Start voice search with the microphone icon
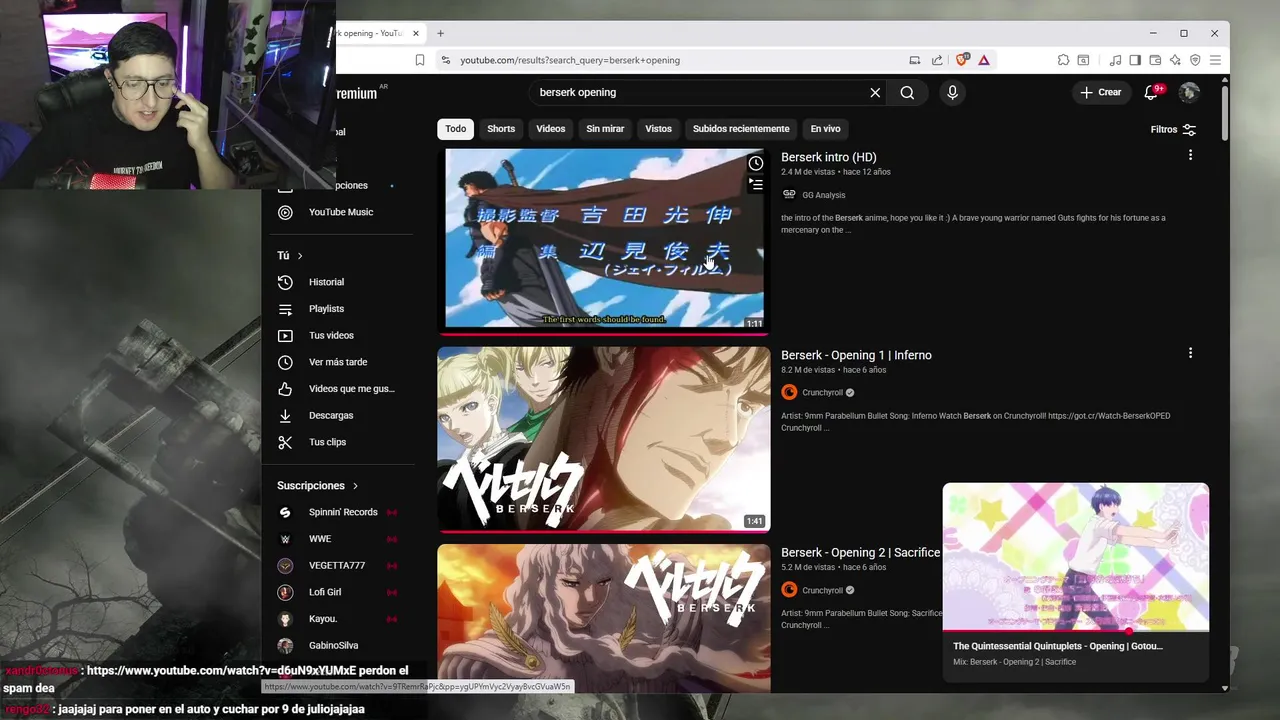This screenshot has width=1280, height=720. [952, 92]
